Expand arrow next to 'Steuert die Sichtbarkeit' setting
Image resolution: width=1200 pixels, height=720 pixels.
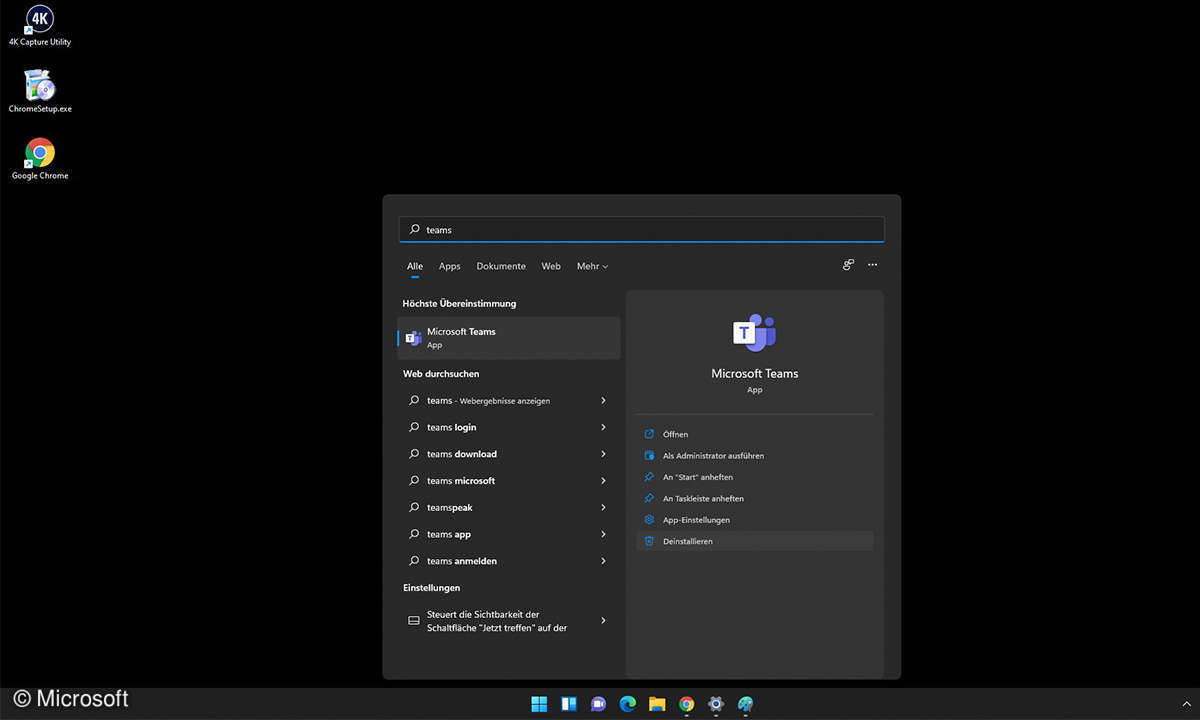603,621
